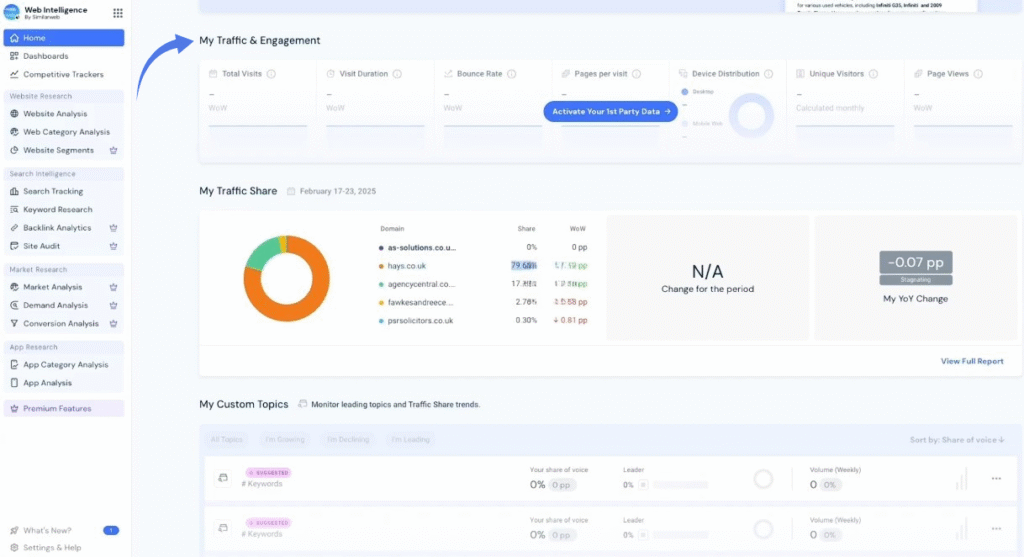Select the All Topics filter chip
This screenshot has width=1024, height=557.
[x=226, y=440]
